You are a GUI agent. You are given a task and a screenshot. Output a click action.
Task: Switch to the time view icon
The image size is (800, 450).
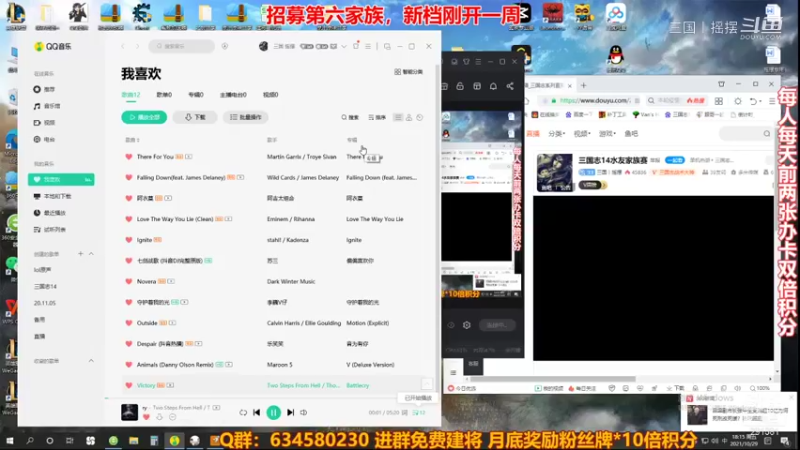point(420,117)
